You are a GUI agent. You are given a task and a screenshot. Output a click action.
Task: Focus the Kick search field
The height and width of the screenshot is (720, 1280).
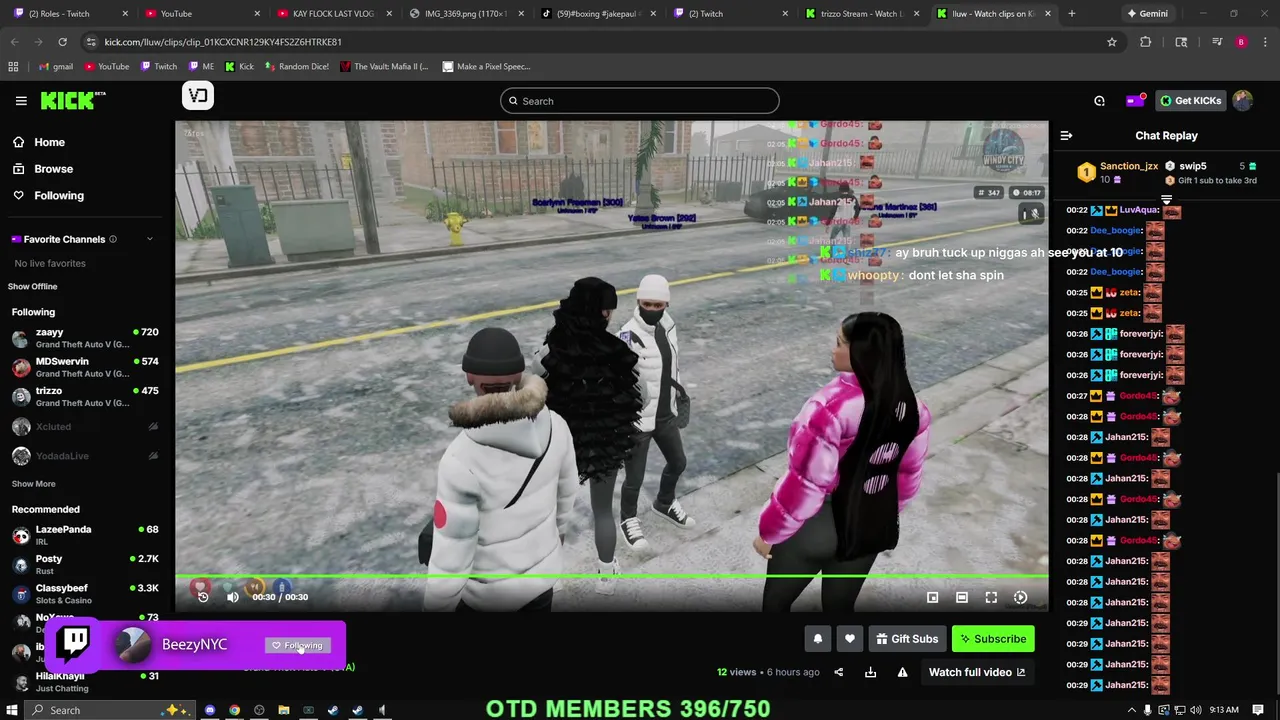click(x=640, y=101)
